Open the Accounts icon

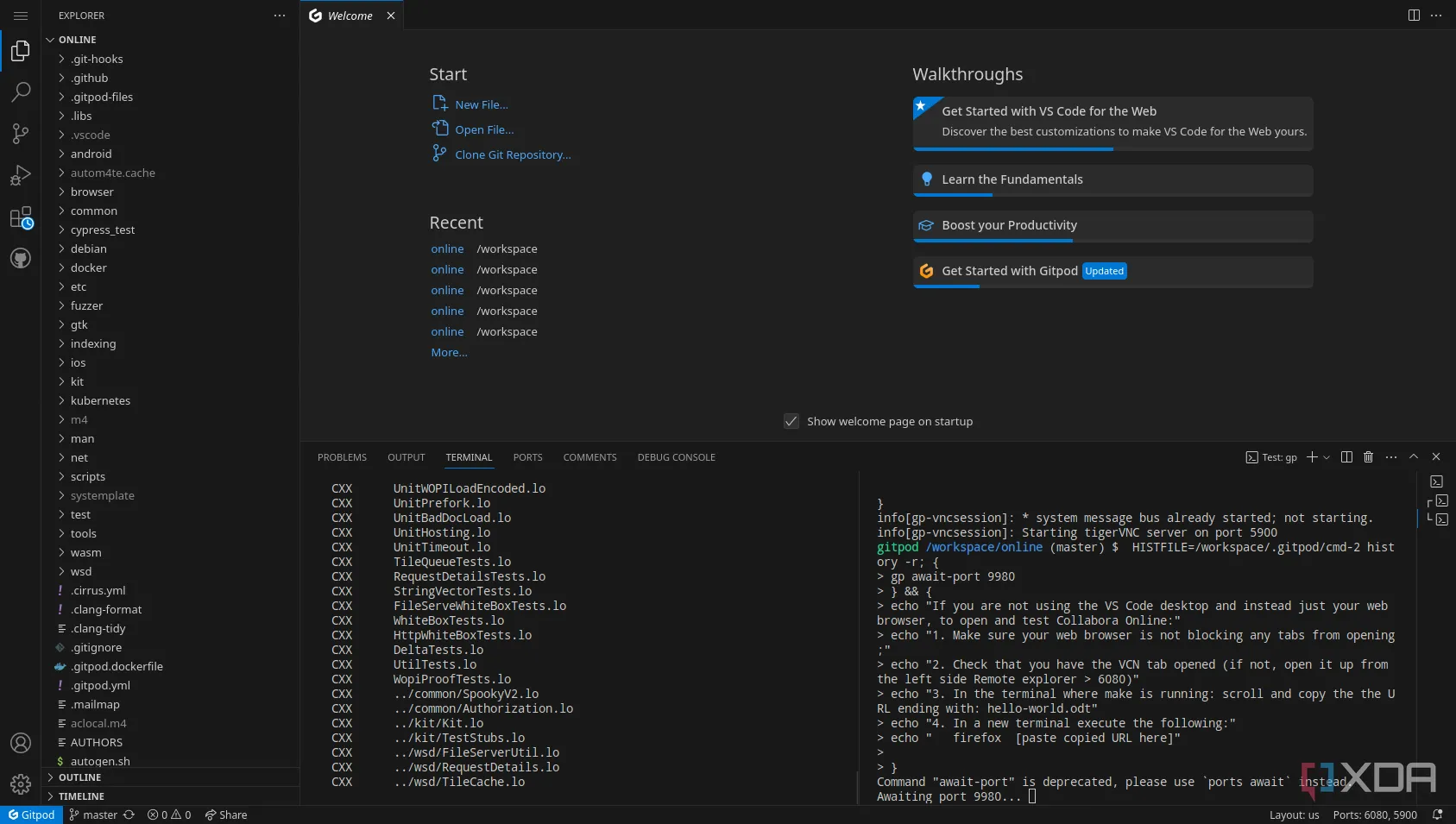[21, 743]
